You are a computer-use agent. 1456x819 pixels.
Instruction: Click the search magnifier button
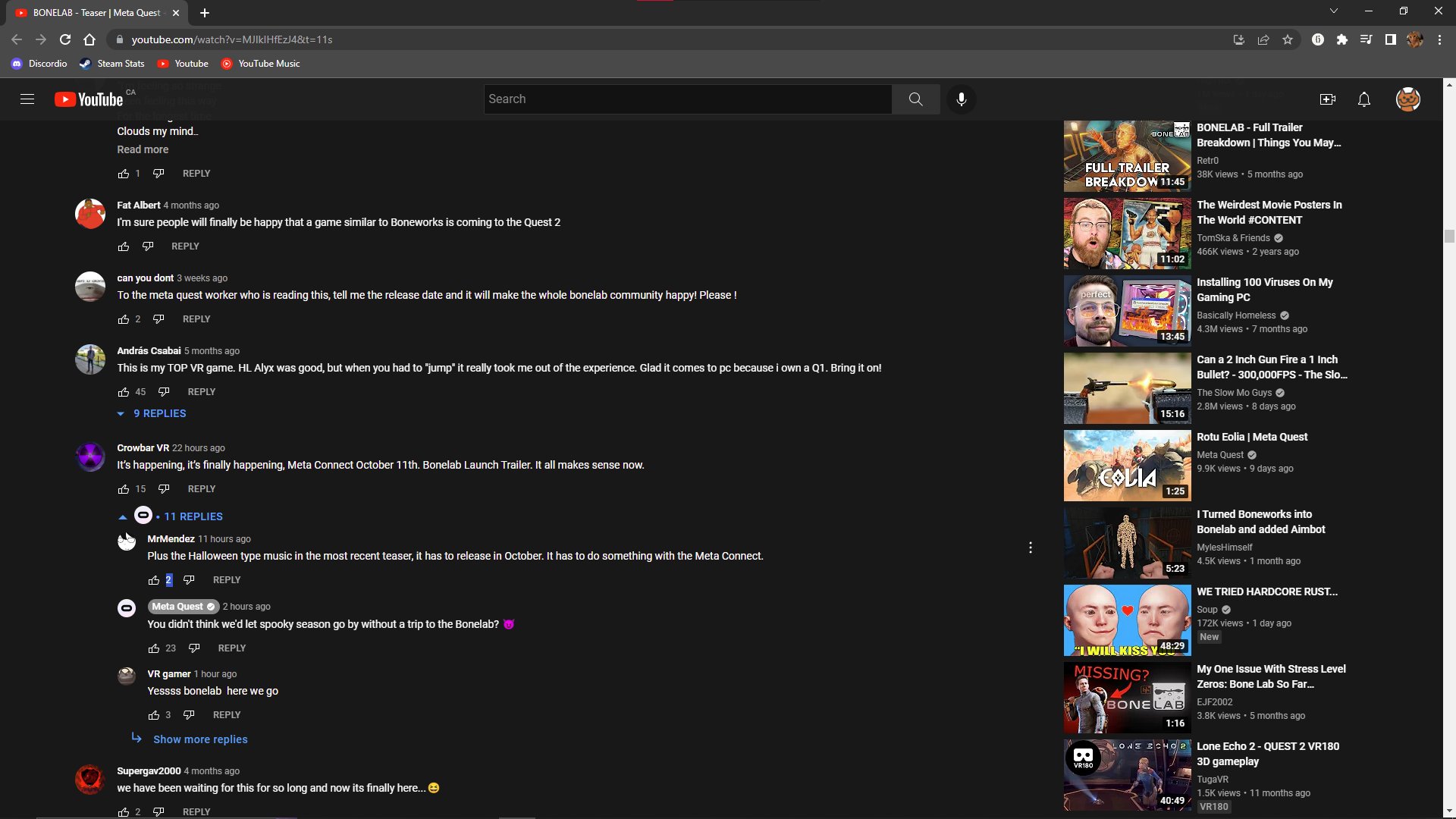[x=915, y=99]
